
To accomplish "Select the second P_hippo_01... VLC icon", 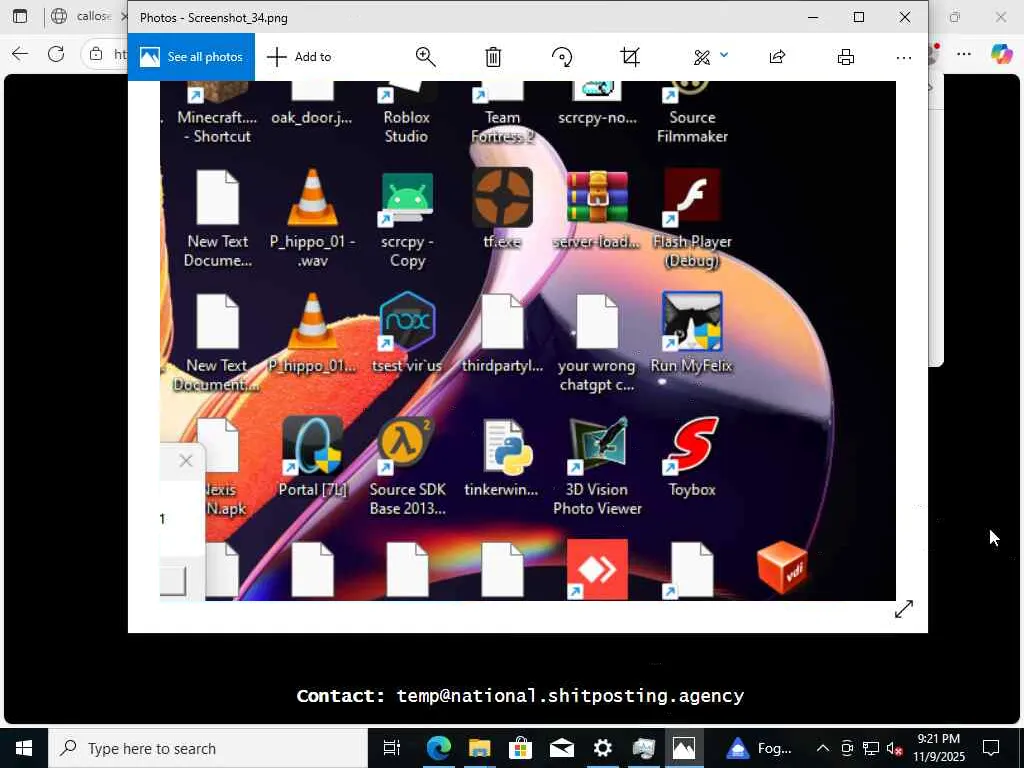I will point(313,321).
